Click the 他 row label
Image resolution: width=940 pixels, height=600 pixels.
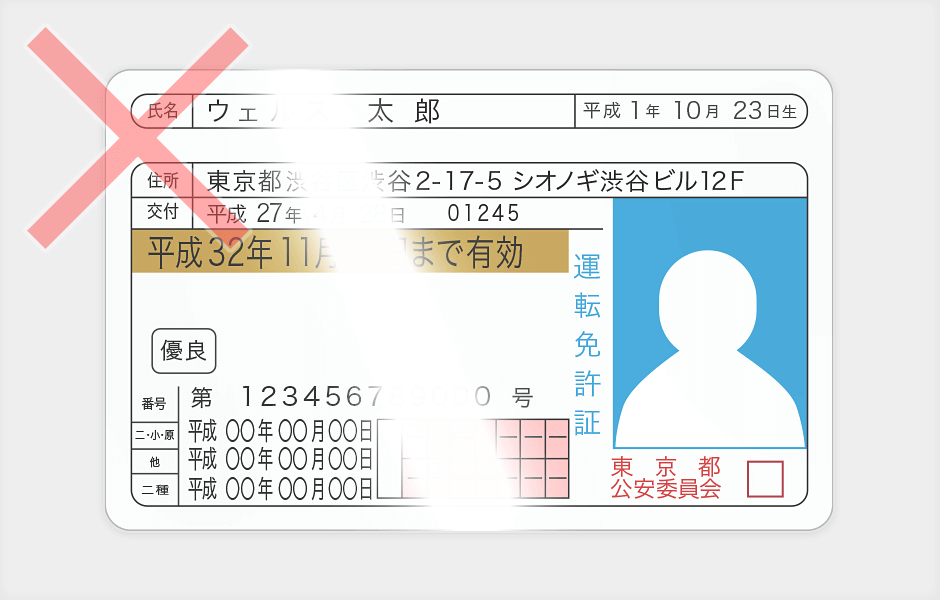pyautogui.click(x=154, y=462)
